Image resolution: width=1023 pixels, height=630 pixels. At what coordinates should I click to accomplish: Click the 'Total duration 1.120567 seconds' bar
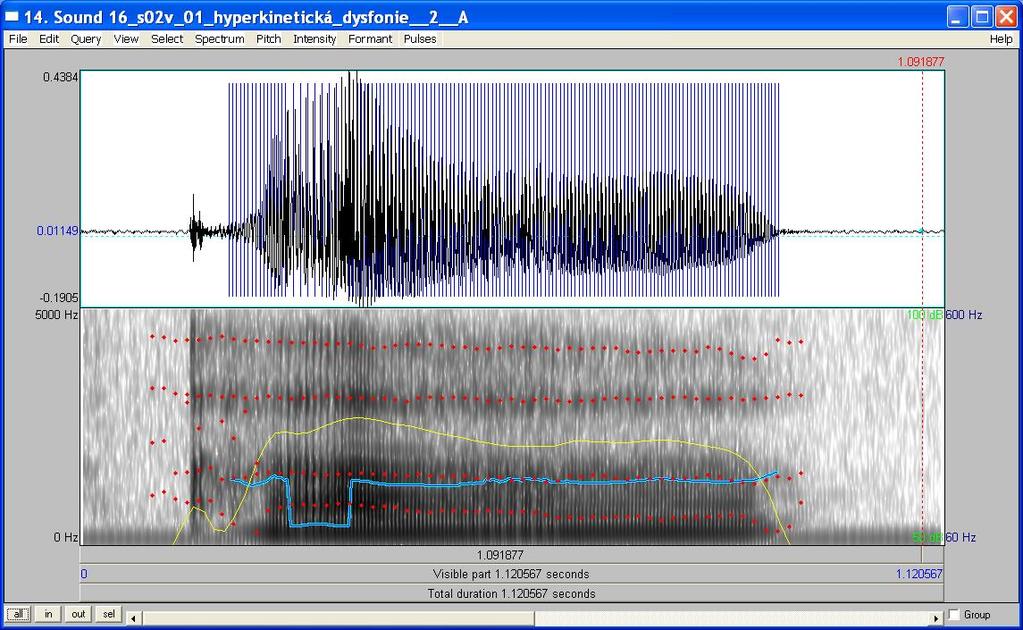pos(512,593)
